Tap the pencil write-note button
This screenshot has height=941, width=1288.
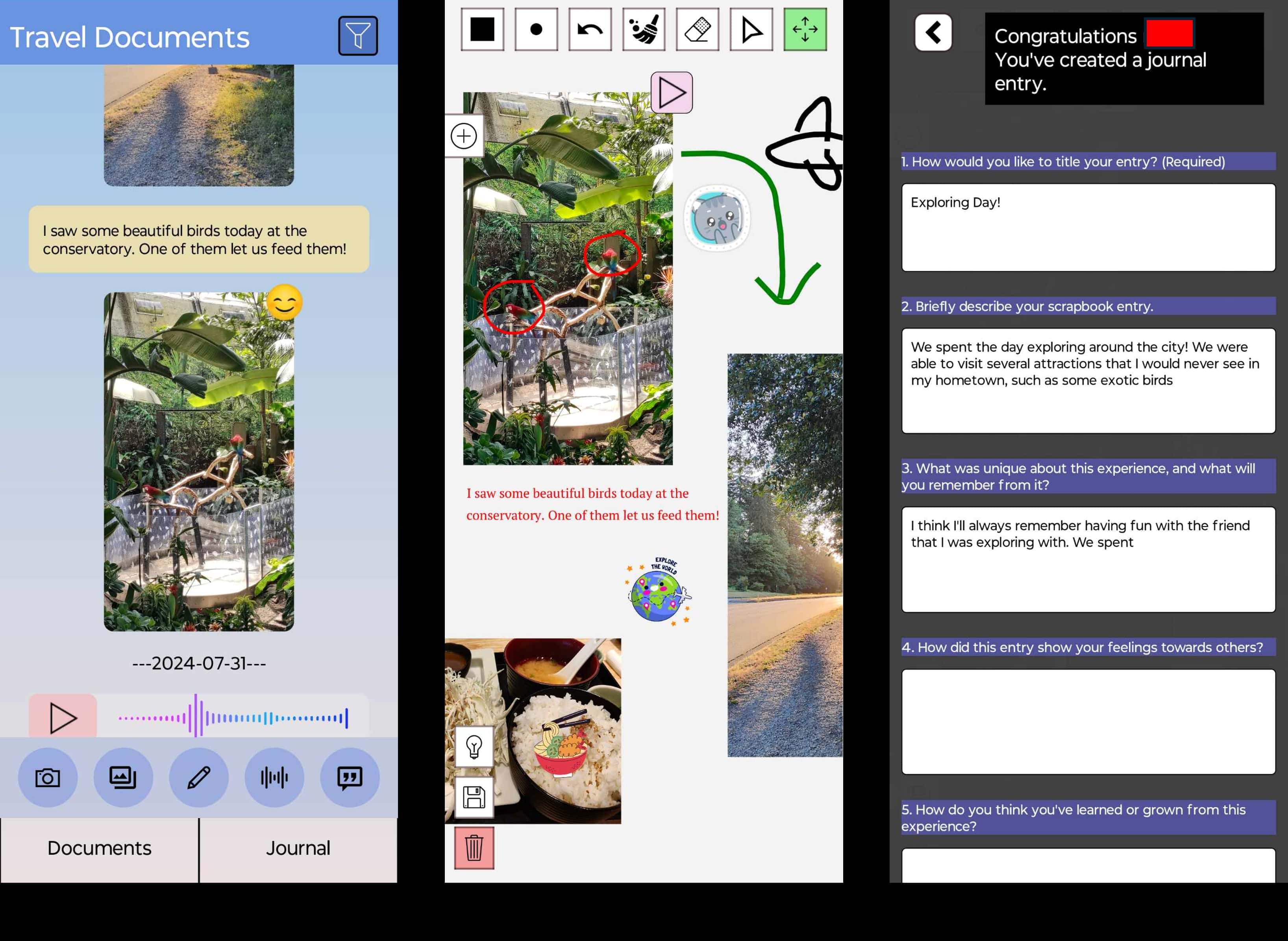tap(199, 777)
